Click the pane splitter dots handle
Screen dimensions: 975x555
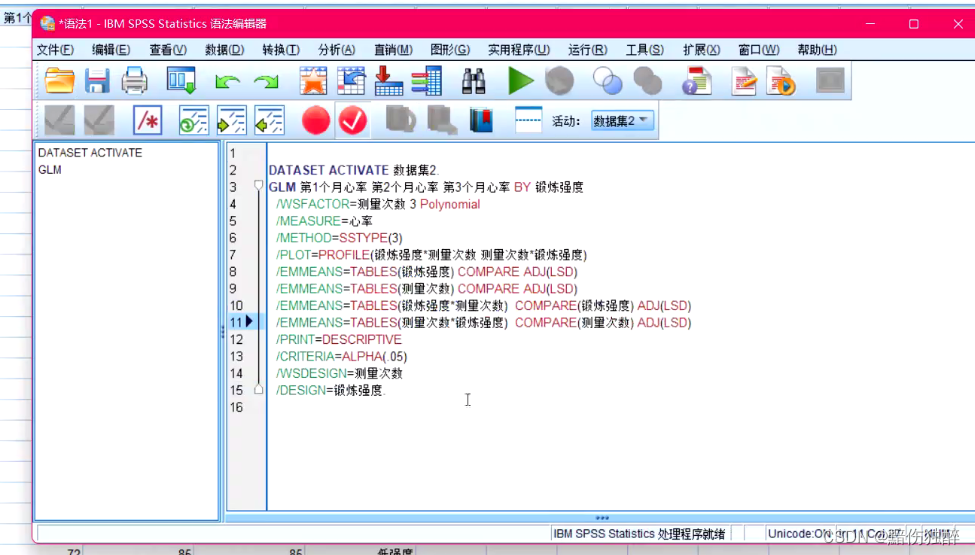[223, 332]
